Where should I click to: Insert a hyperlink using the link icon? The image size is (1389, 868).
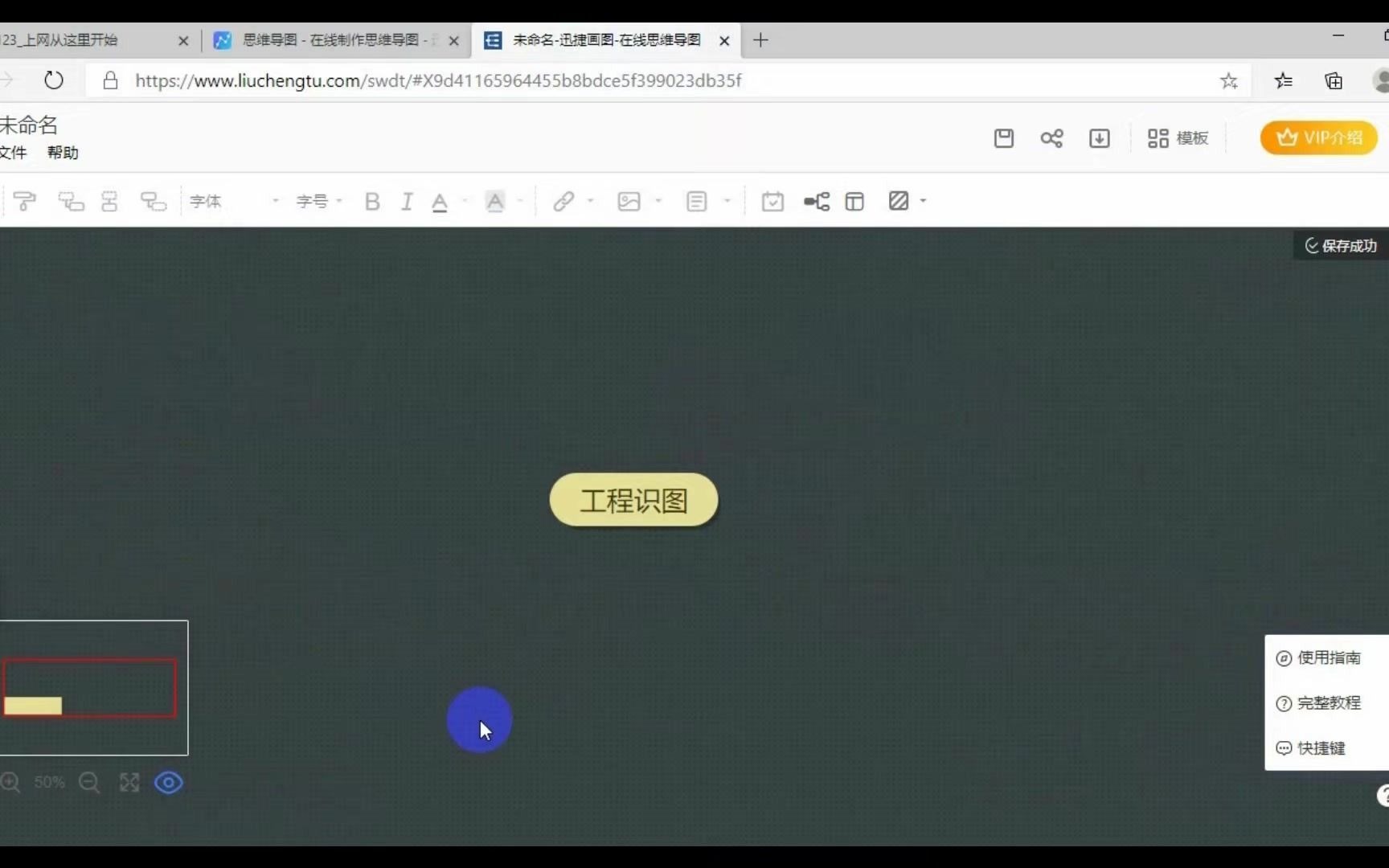563,201
